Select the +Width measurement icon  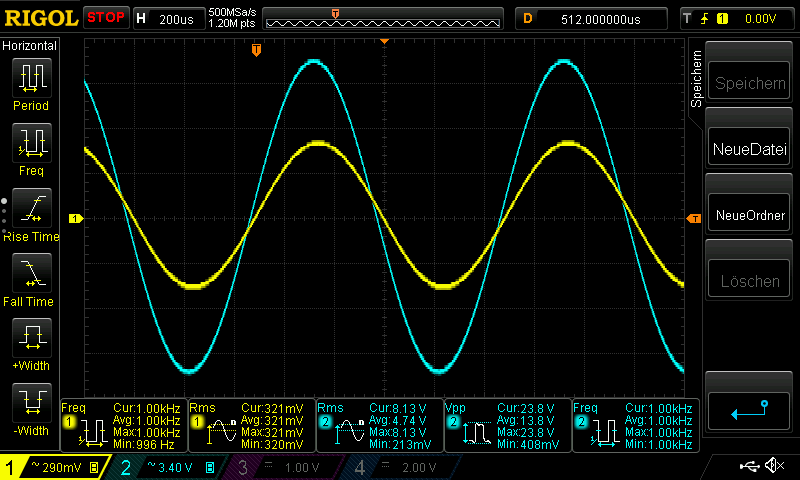point(32,338)
